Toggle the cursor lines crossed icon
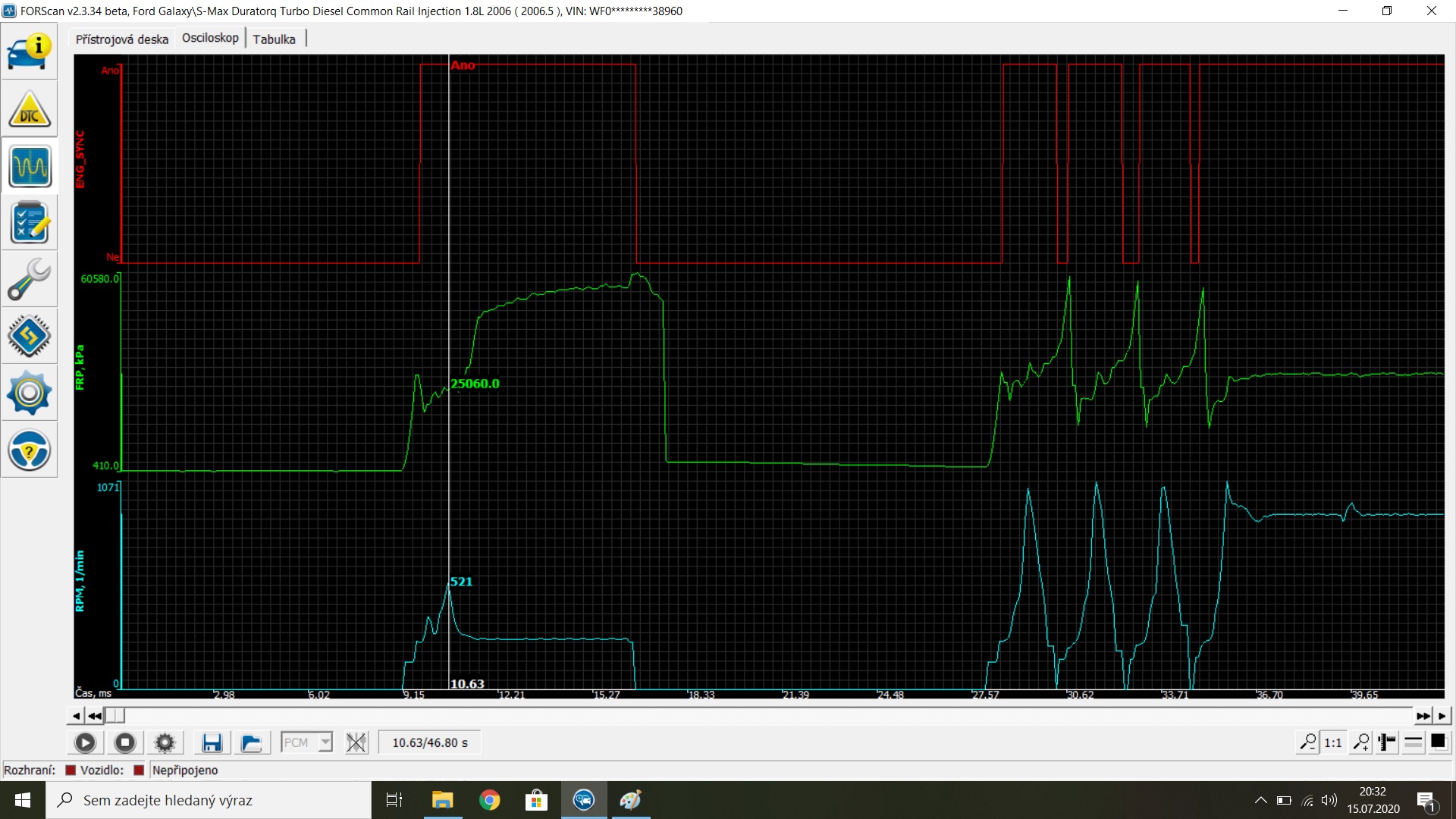Viewport: 1456px width, 819px height. coord(356,742)
